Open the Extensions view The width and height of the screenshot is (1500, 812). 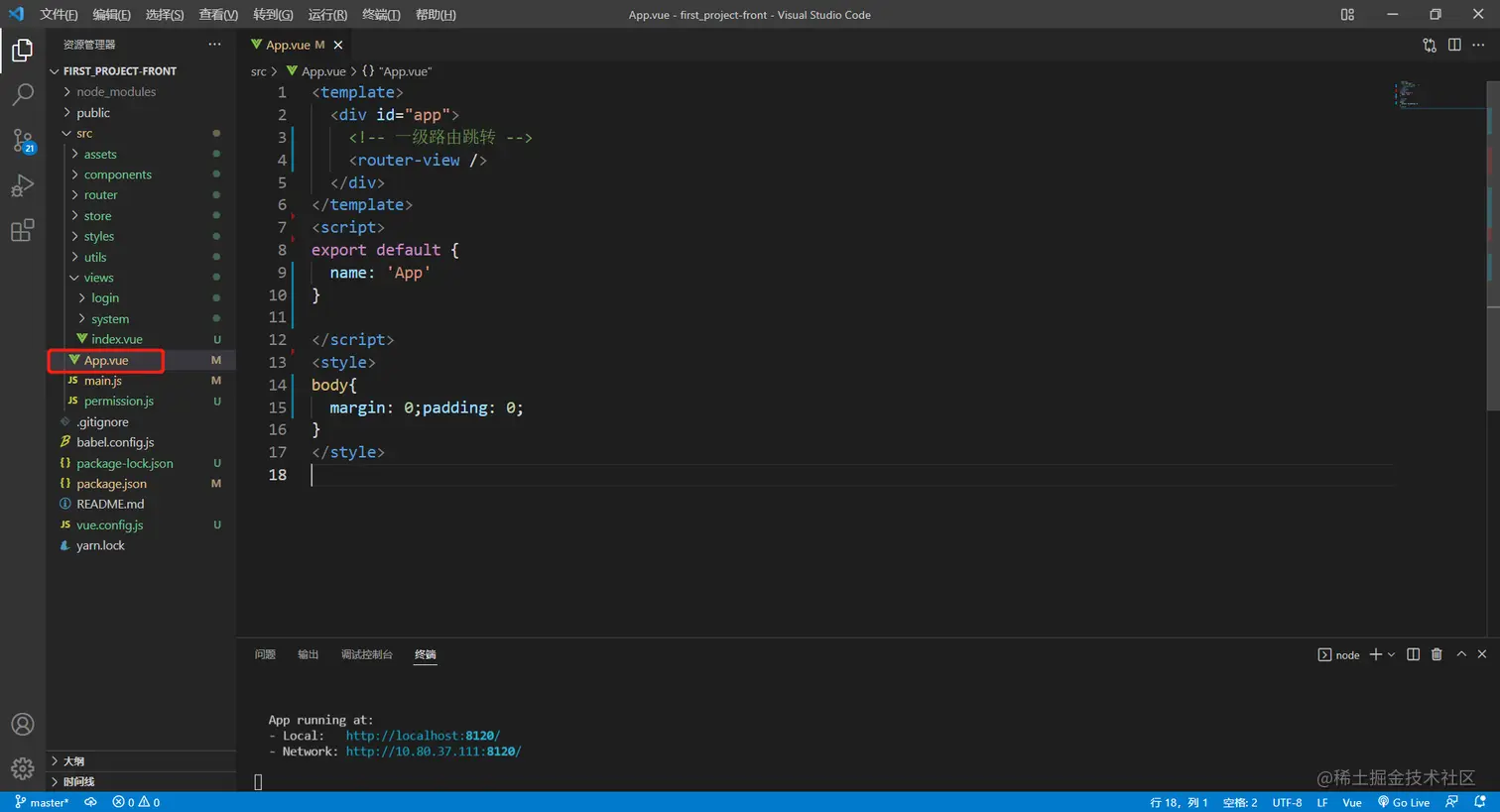pos(22,231)
